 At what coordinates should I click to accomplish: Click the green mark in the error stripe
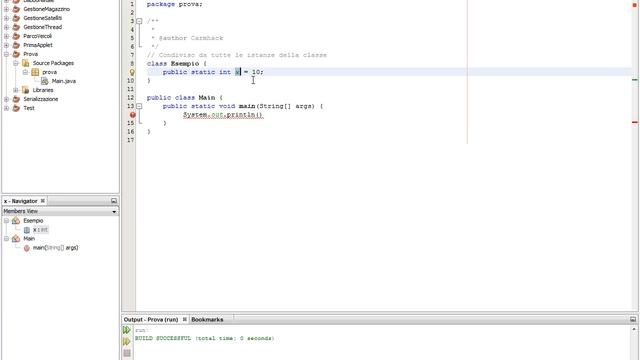coord(635,80)
